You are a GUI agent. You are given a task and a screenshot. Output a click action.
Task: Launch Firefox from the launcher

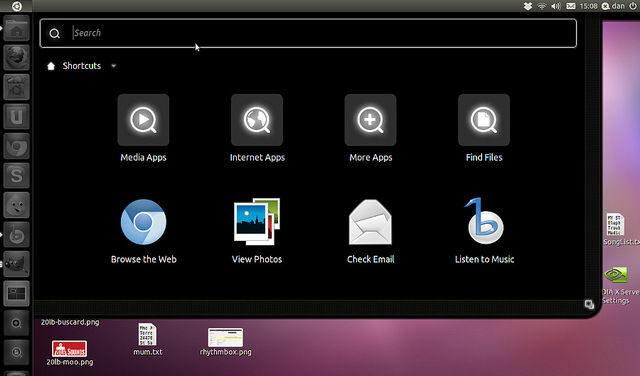pyautogui.click(x=16, y=58)
